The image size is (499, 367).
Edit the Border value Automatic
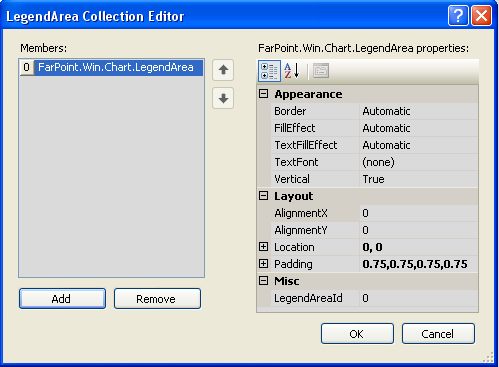pyautogui.click(x=419, y=111)
